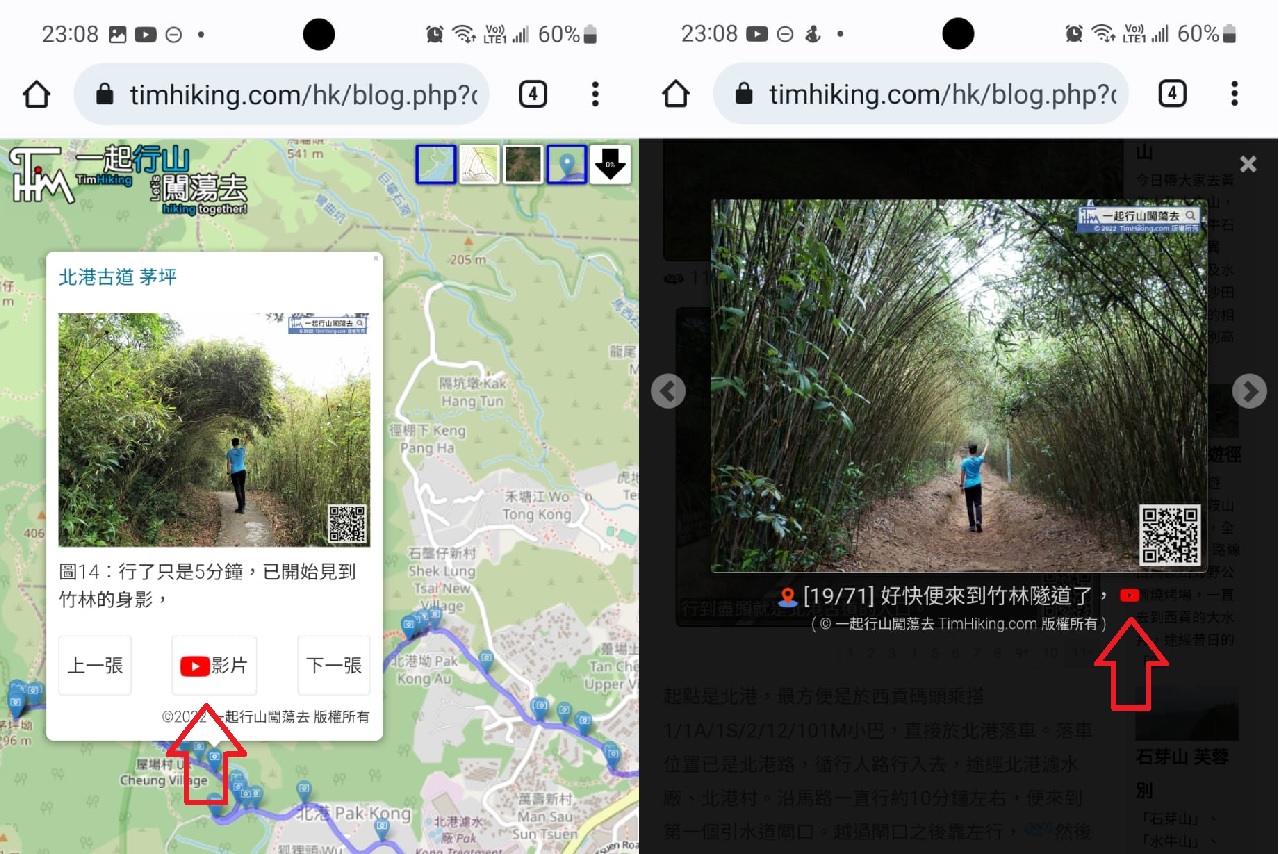The width and height of the screenshot is (1279, 854).
Task: Tap the home icon in the right browser
Action: [x=676, y=95]
